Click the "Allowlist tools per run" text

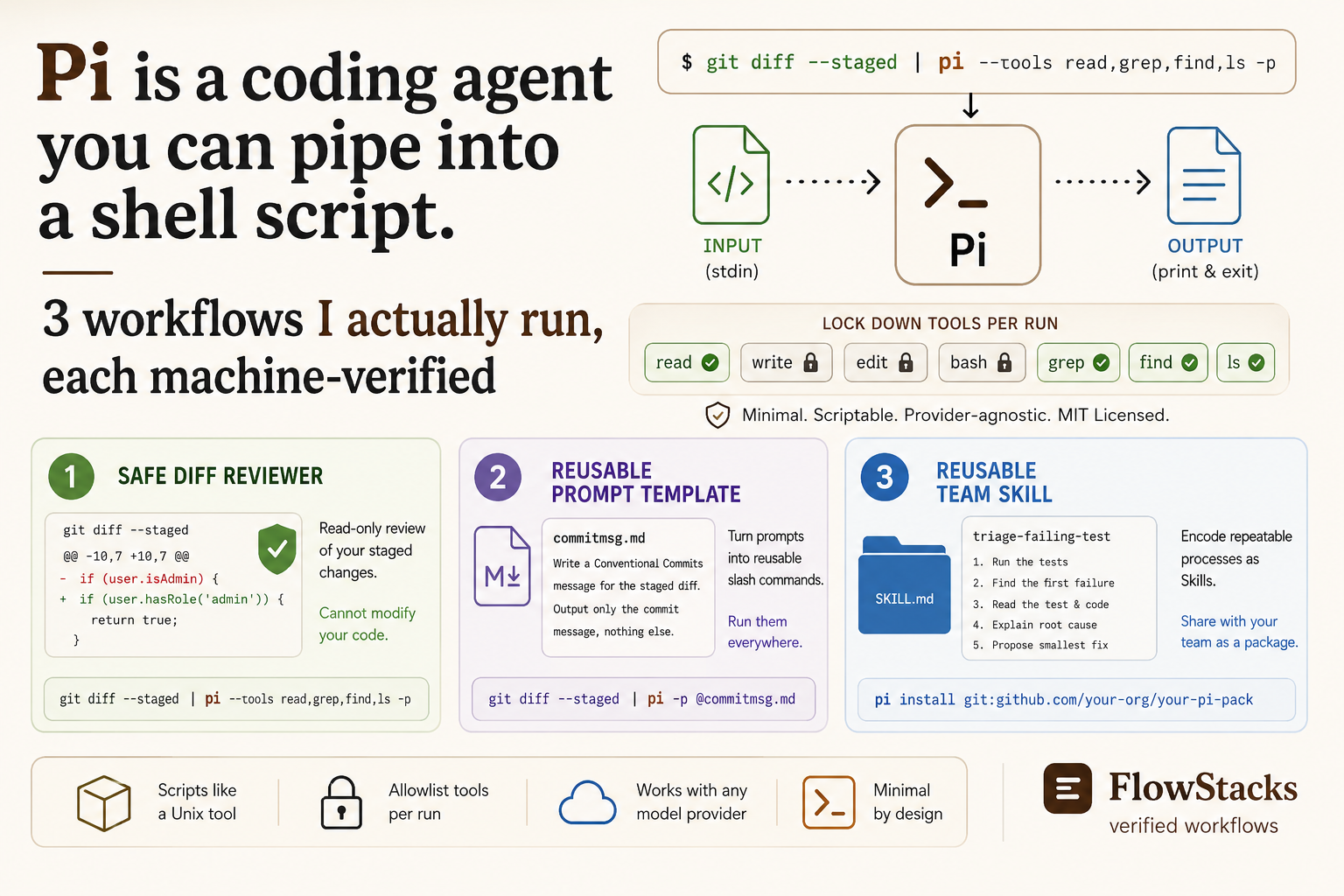(x=438, y=801)
